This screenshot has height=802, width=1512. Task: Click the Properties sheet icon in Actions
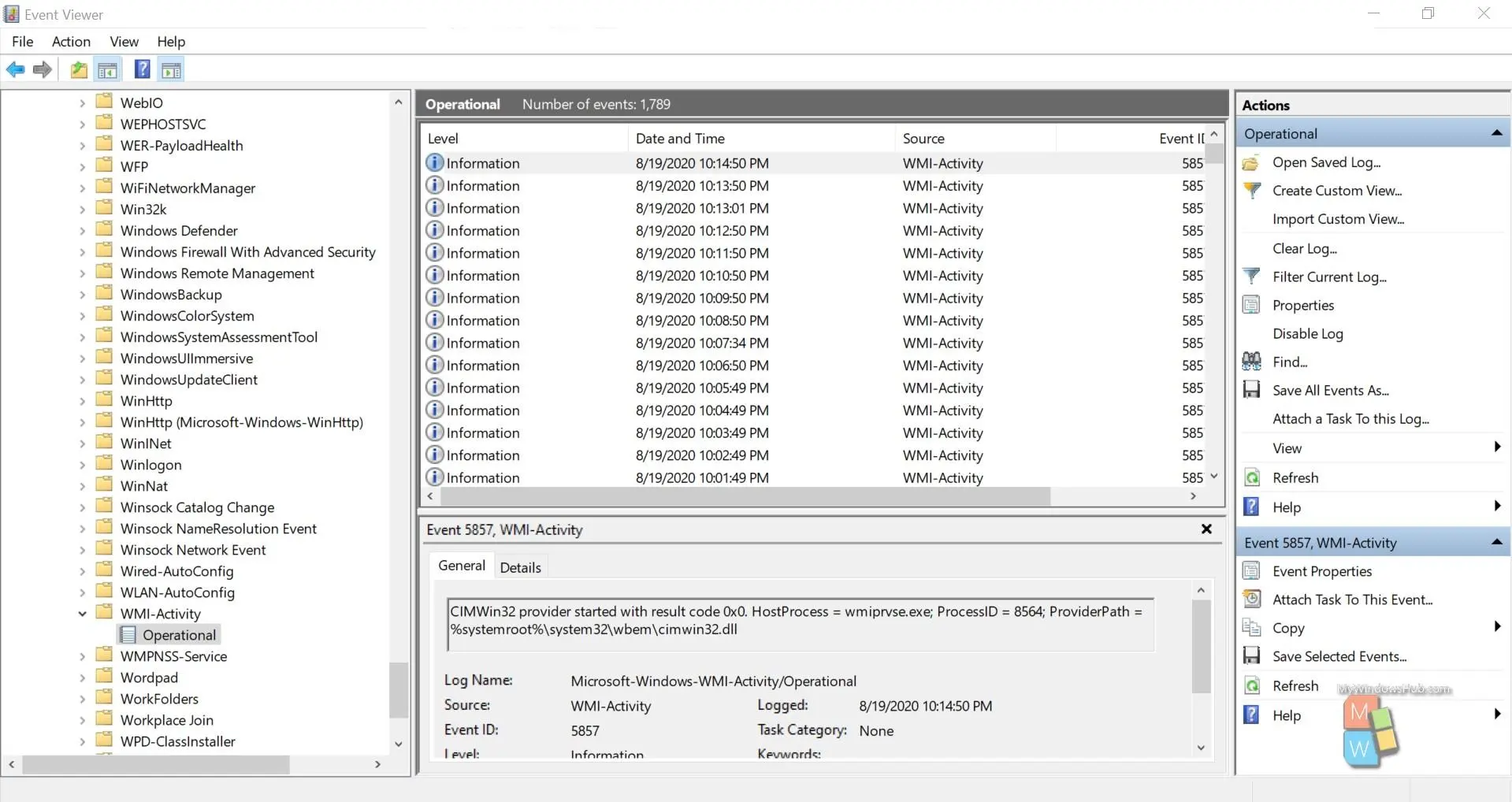click(1251, 305)
